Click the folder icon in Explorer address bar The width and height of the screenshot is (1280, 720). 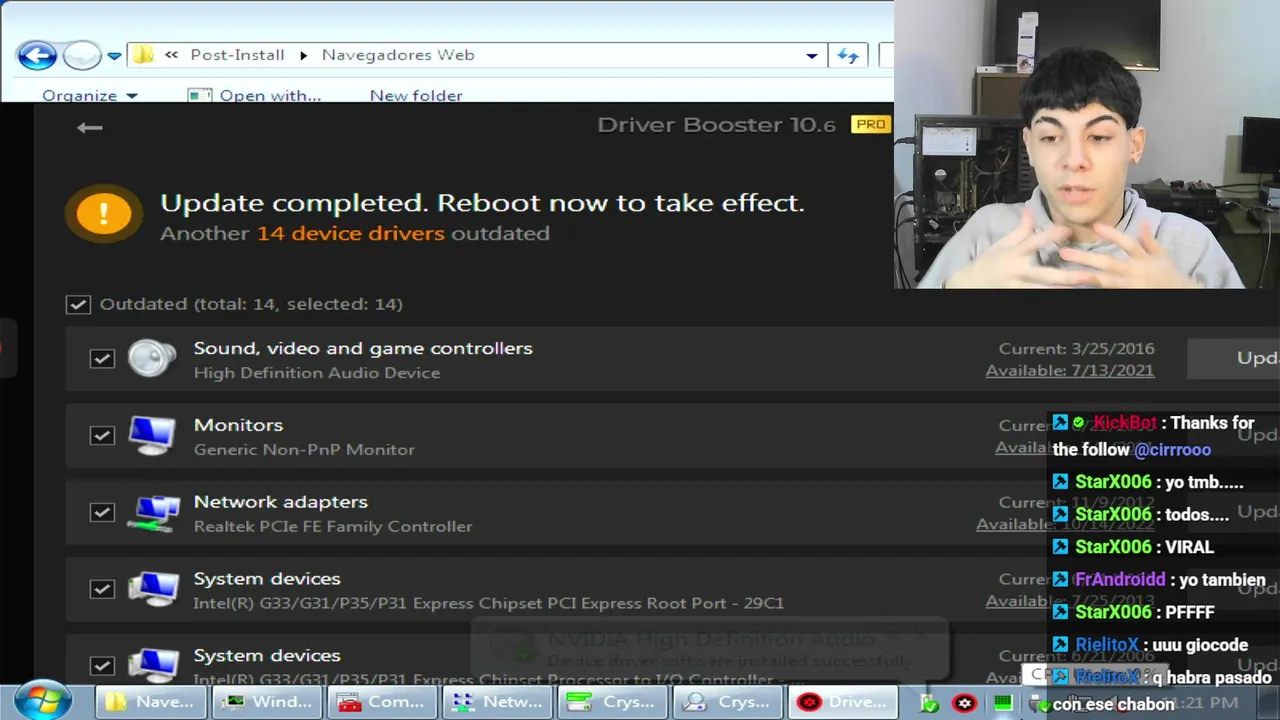144,55
